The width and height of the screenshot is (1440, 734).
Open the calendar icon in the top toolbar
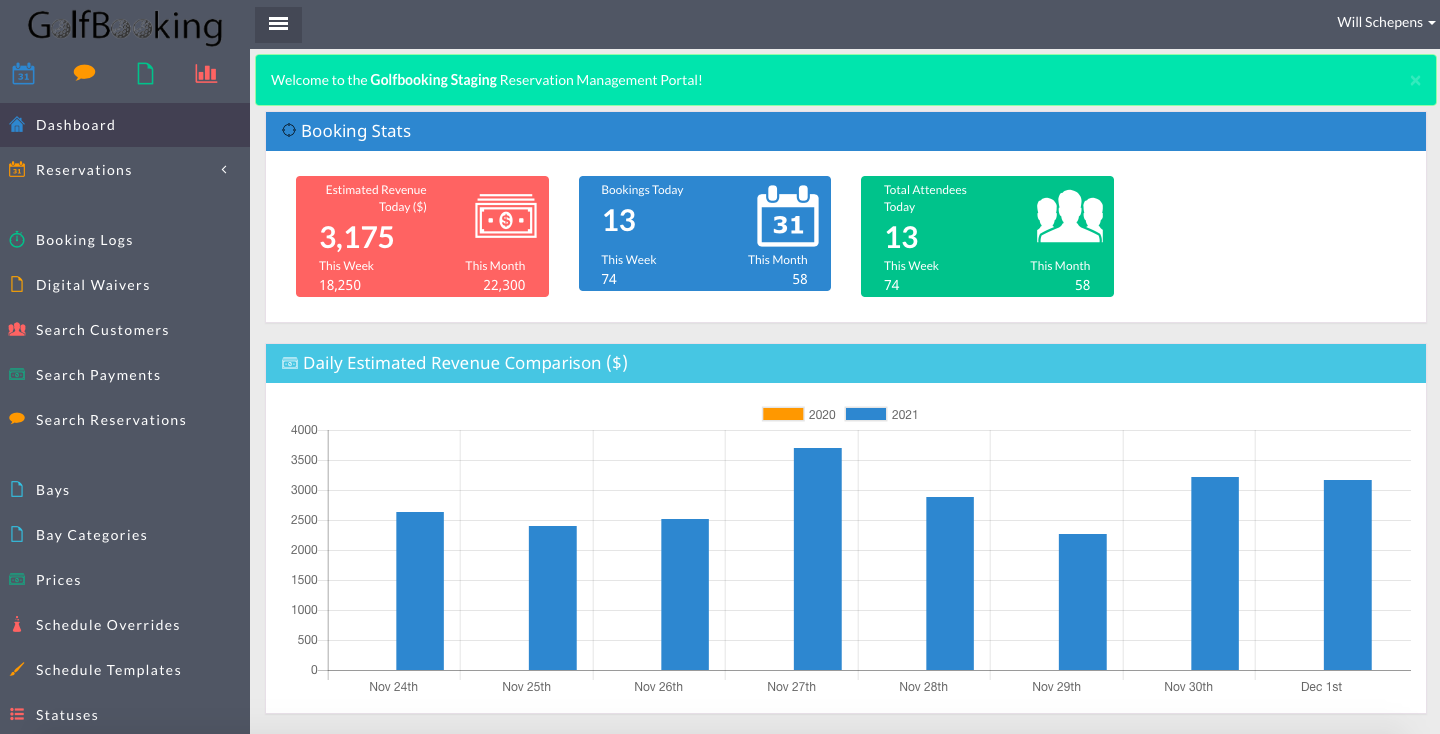pos(23,73)
